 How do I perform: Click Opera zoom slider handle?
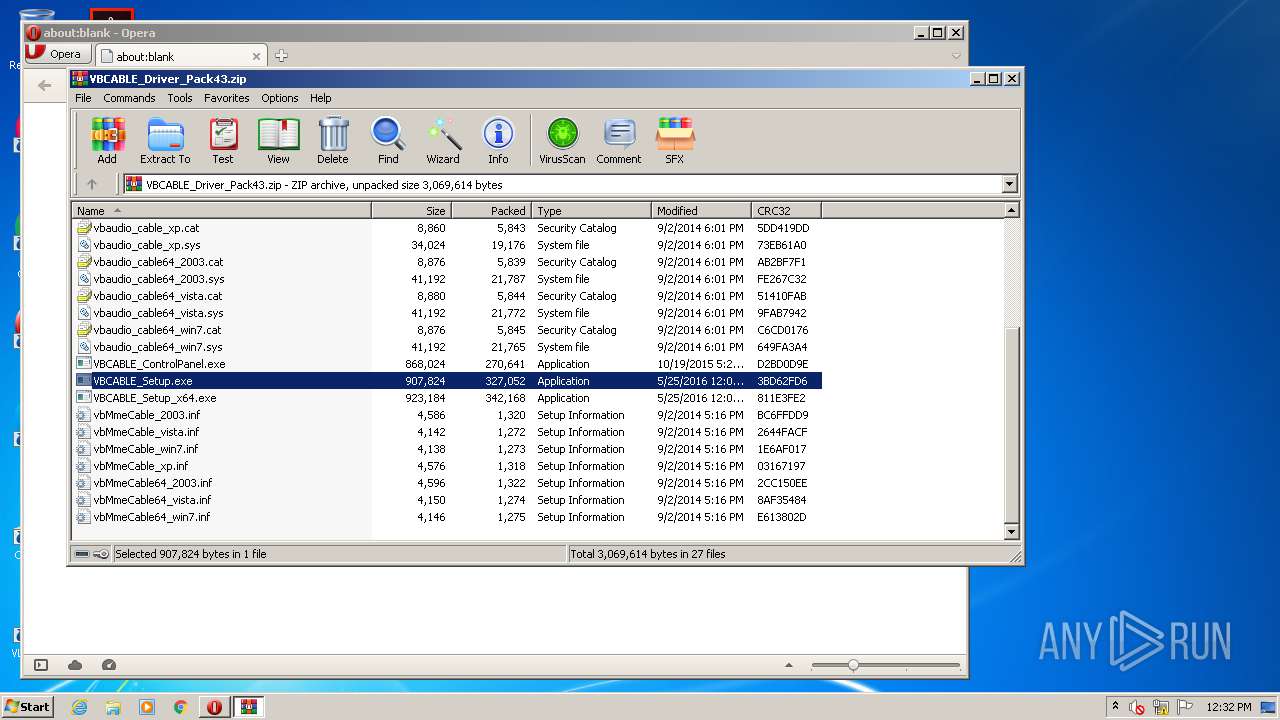pyautogui.click(x=853, y=665)
